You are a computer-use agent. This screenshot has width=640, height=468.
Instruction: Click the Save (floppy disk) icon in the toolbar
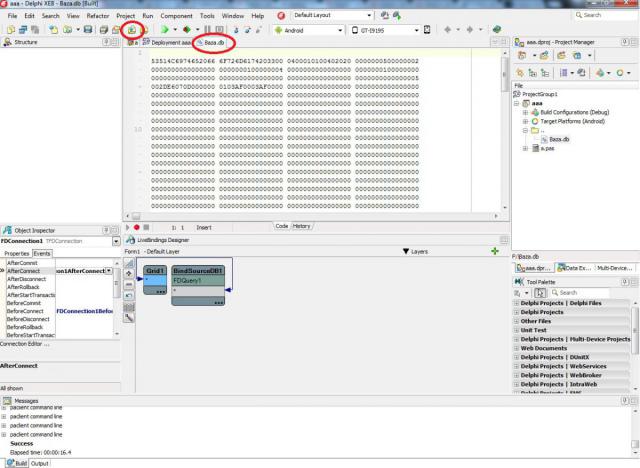tap(88, 29)
